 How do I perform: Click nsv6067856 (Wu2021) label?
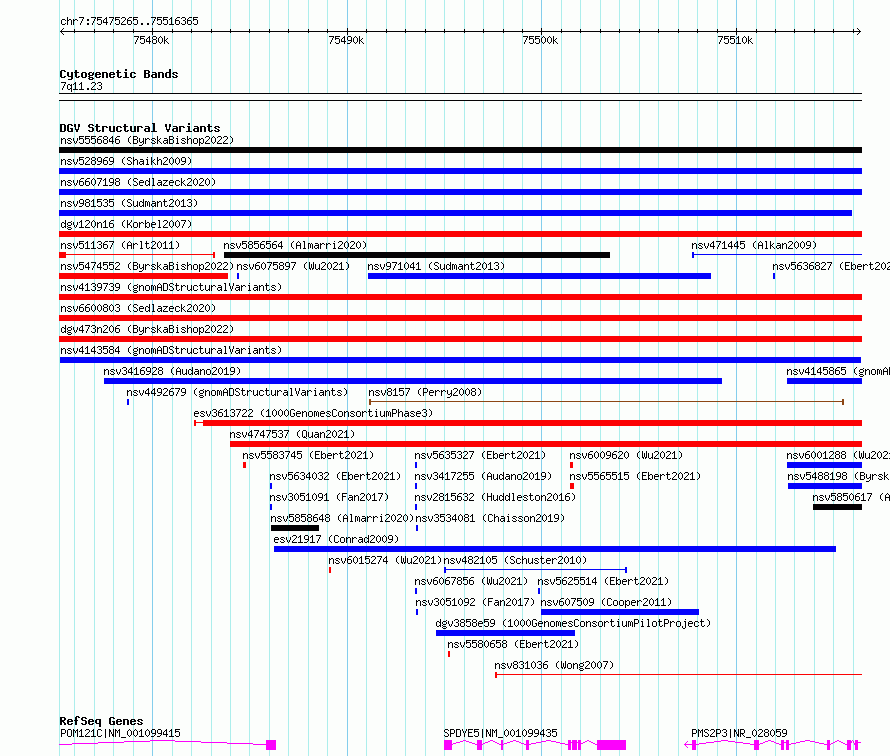click(471, 581)
